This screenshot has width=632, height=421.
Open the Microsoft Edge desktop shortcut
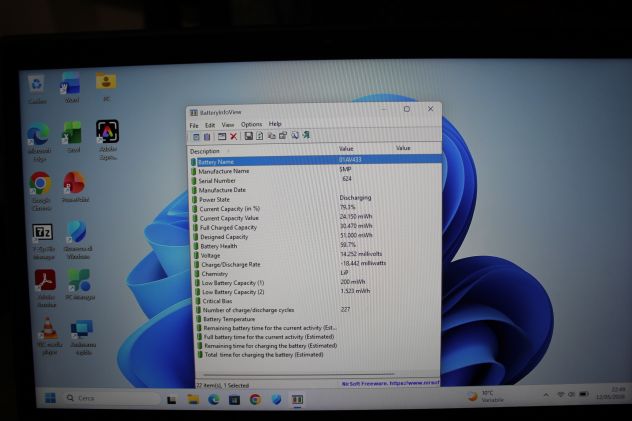(39, 142)
